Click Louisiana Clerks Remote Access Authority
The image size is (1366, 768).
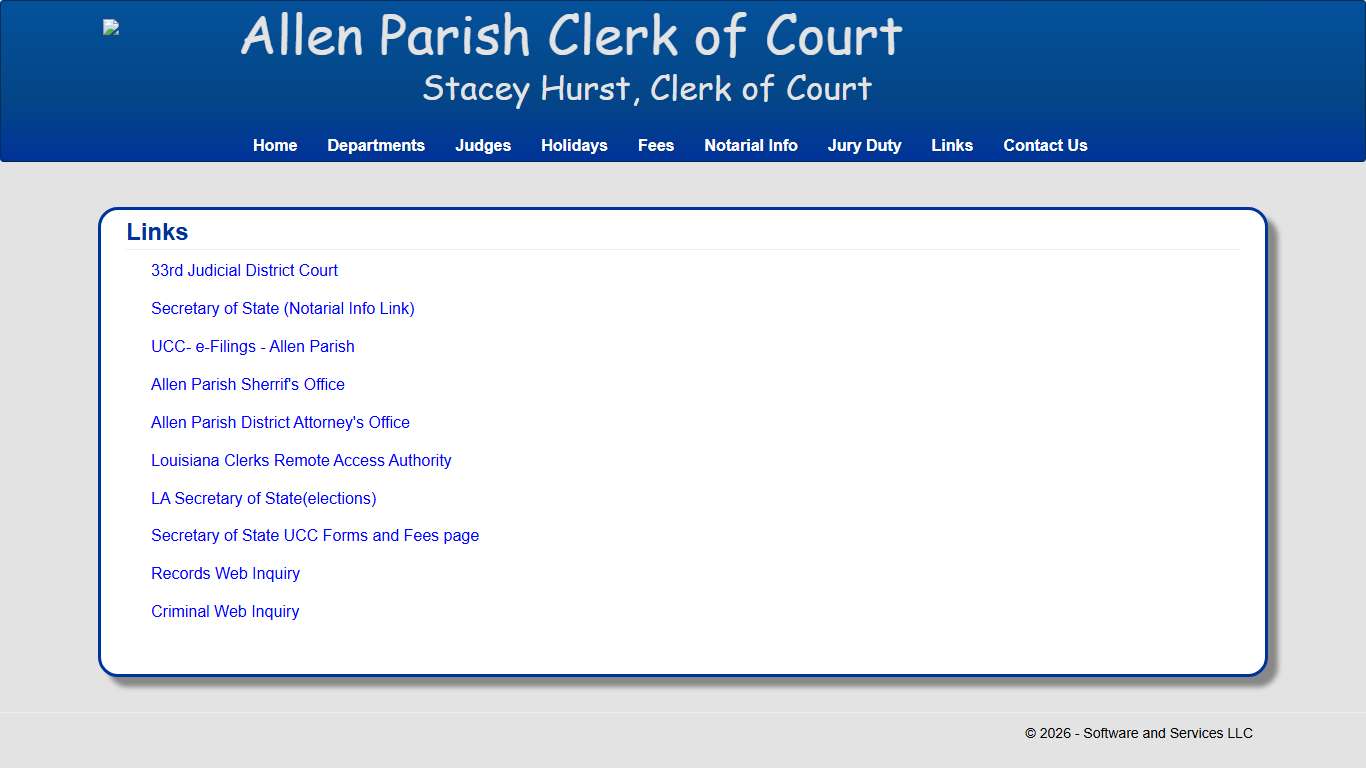301,460
